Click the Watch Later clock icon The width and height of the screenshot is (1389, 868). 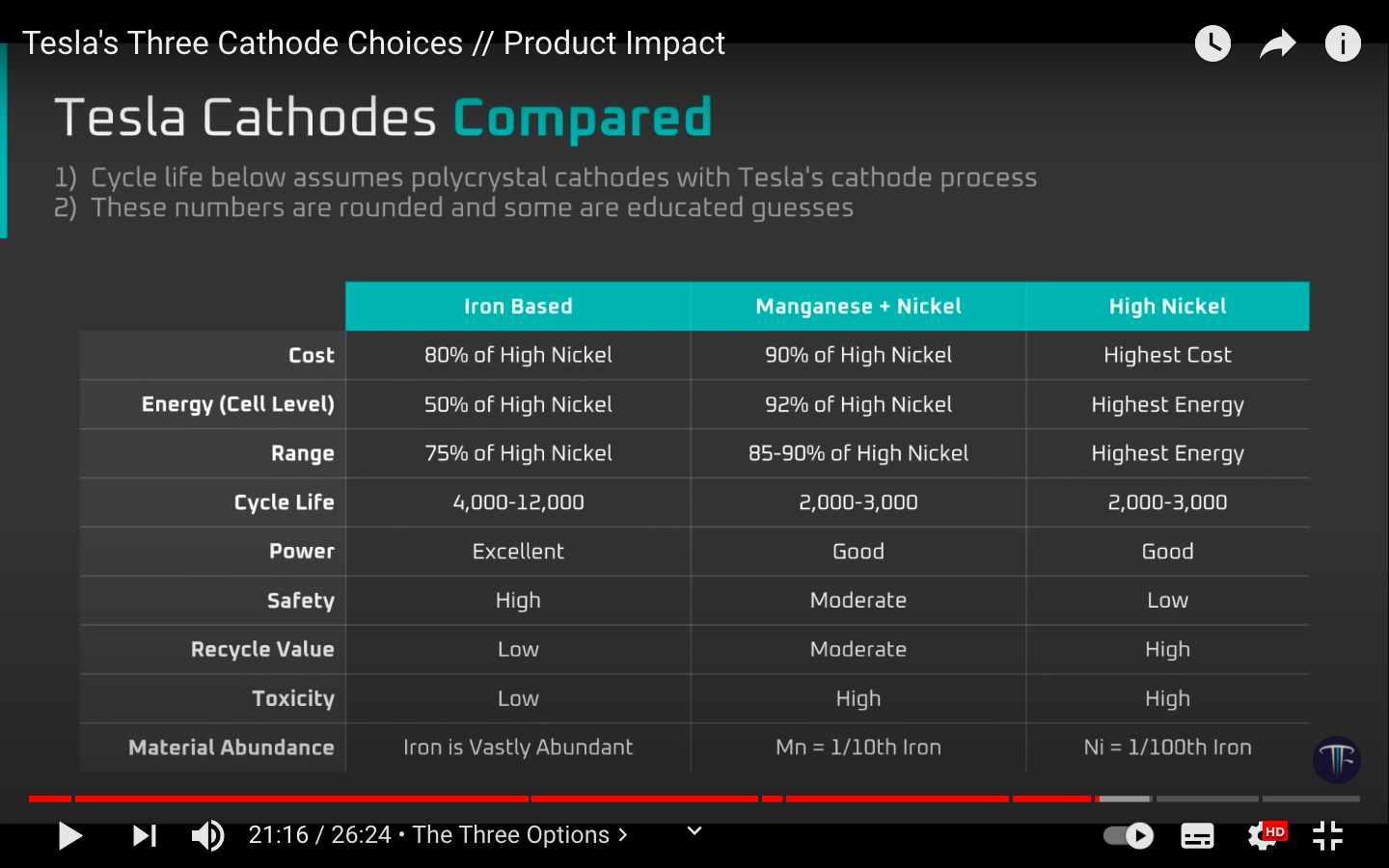click(x=1212, y=43)
